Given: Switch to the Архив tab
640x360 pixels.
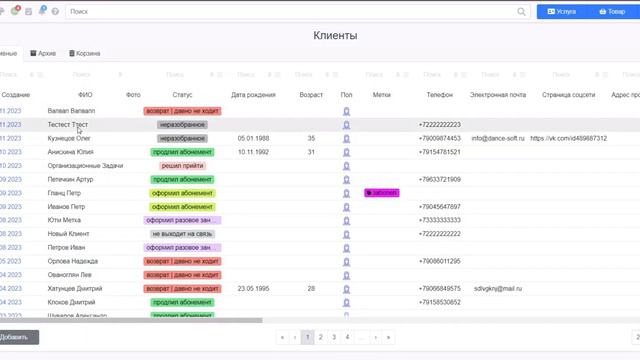Looking at the screenshot, I should (43, 53).
